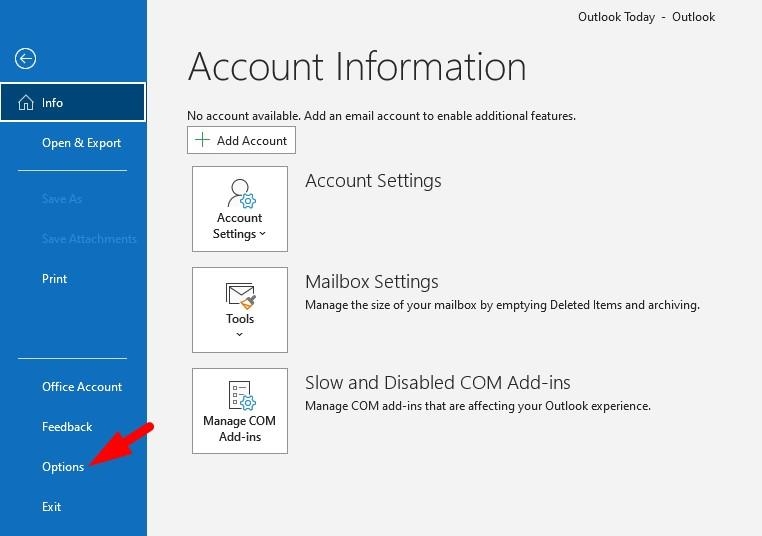Open the Print page

[x=54, y=279]
